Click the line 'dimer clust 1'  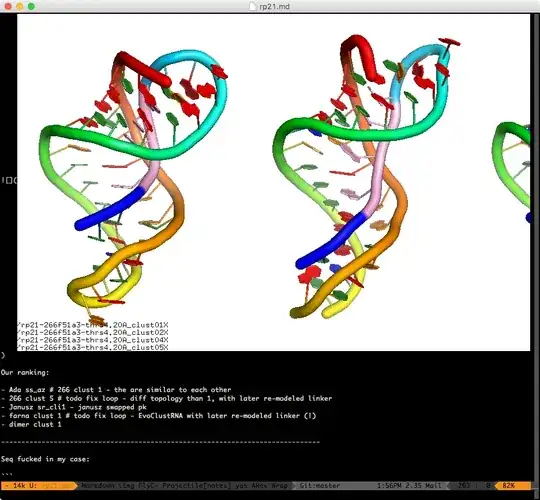click(x=31, y=424)
